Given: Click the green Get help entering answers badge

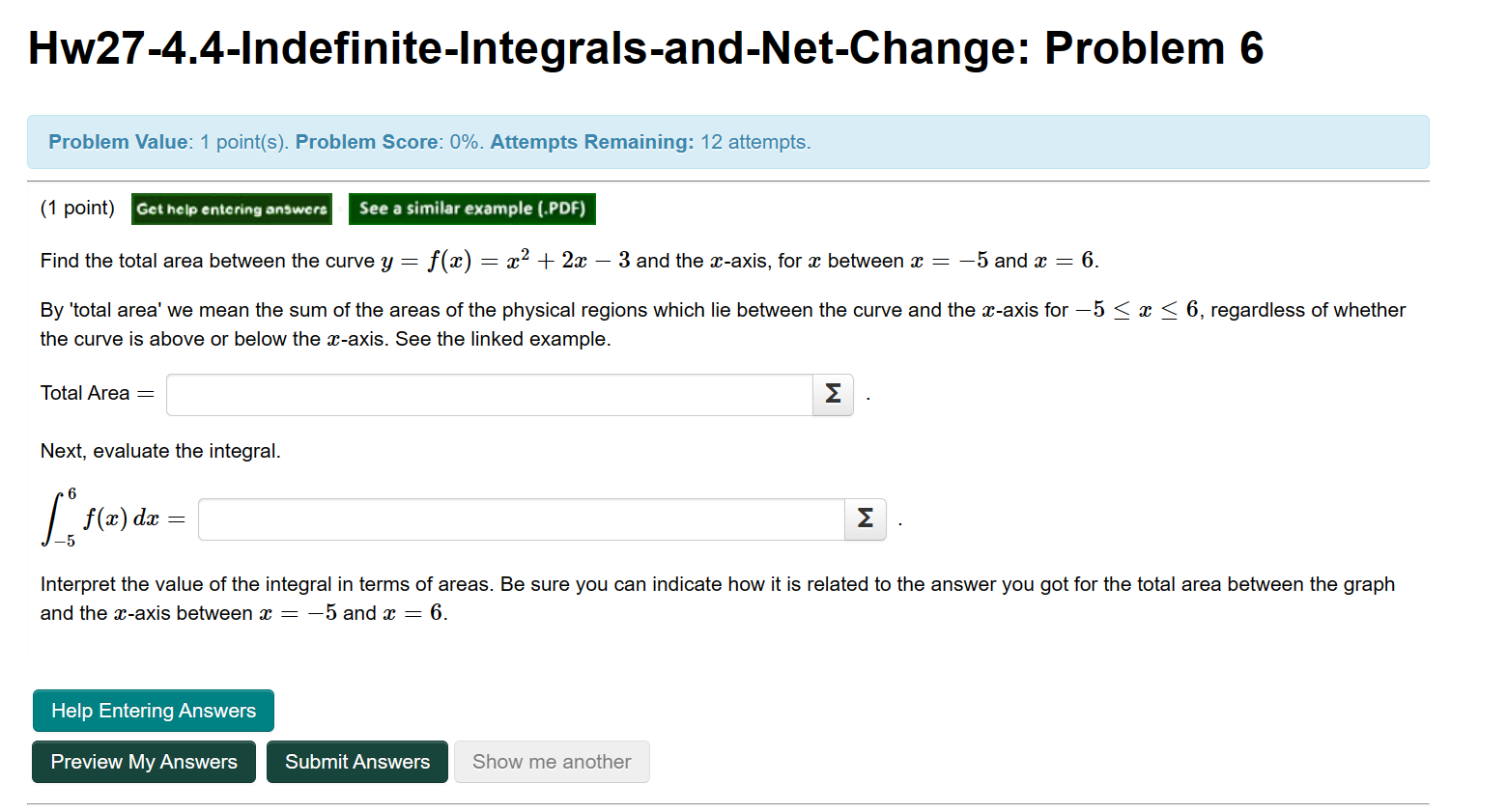Looking at the screenshot, I should 231,209.
